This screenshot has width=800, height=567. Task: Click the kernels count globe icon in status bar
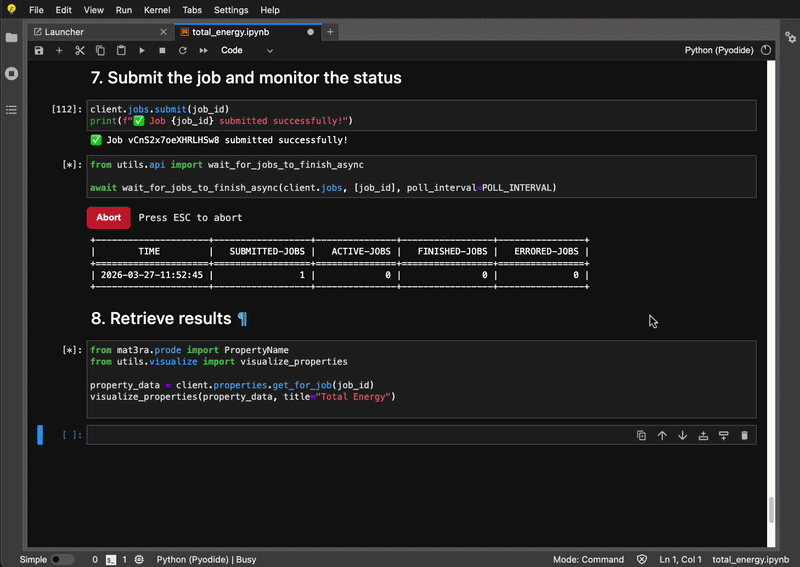(x=139, y=560)
